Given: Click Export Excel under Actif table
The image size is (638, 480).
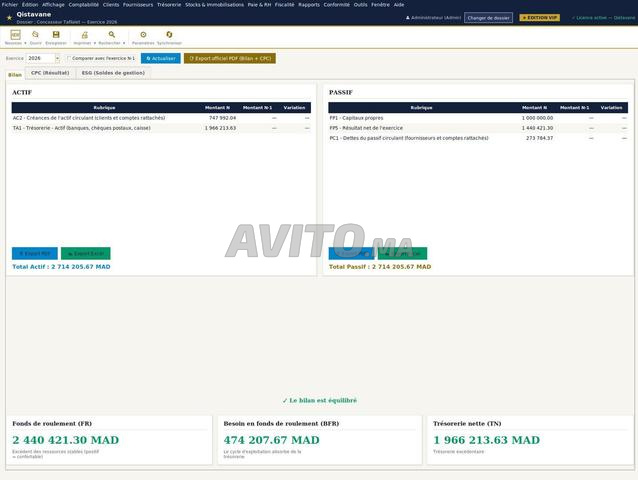Looking at the screenshot, I should (85, 253).
